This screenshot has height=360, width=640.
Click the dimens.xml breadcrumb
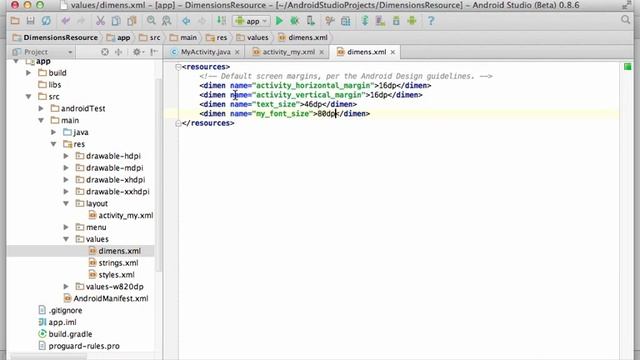[303, 38]
